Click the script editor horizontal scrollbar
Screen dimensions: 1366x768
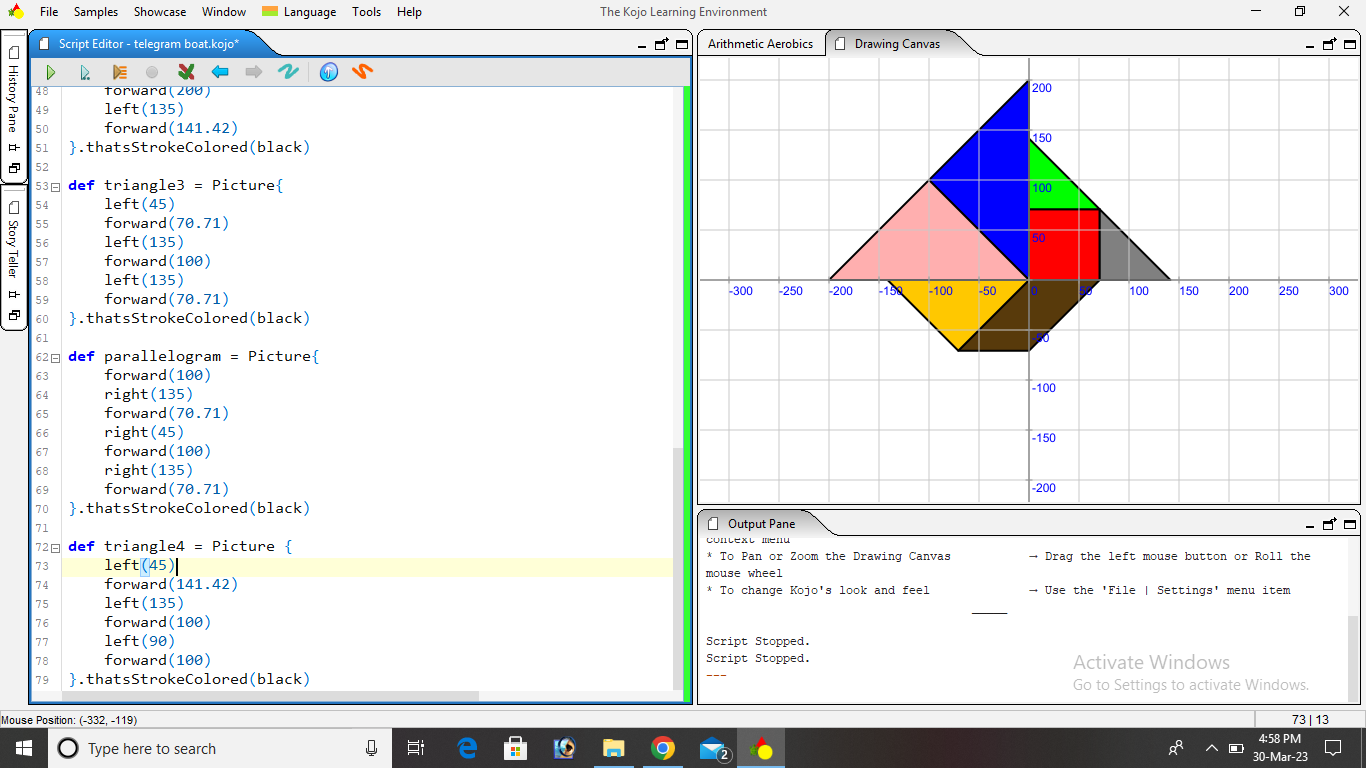click(x=272, y=696)
